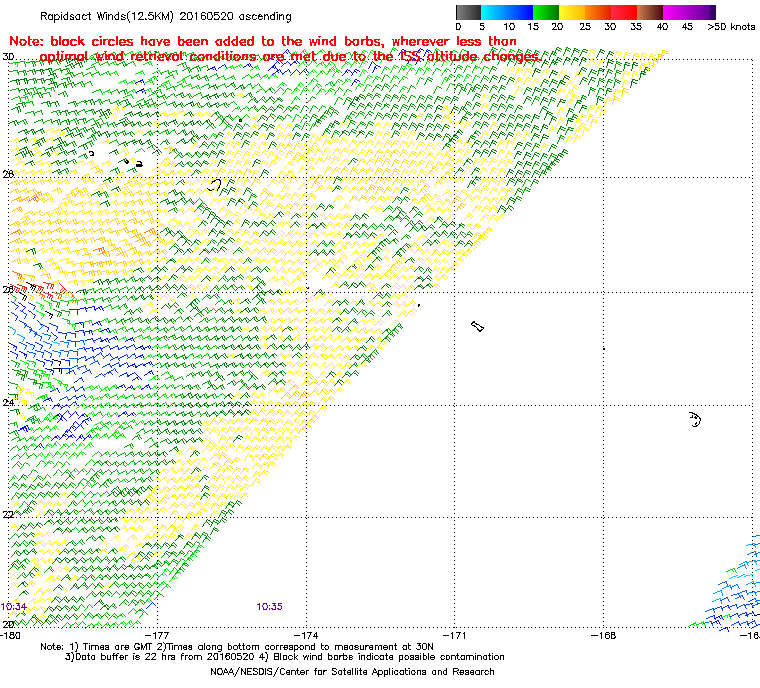The width and height of the screenshot is (760, 688).
Task: Click the title 'Rapidscat Winds(12.5KM) 20160520 ascending'
Action: [166, 16]
